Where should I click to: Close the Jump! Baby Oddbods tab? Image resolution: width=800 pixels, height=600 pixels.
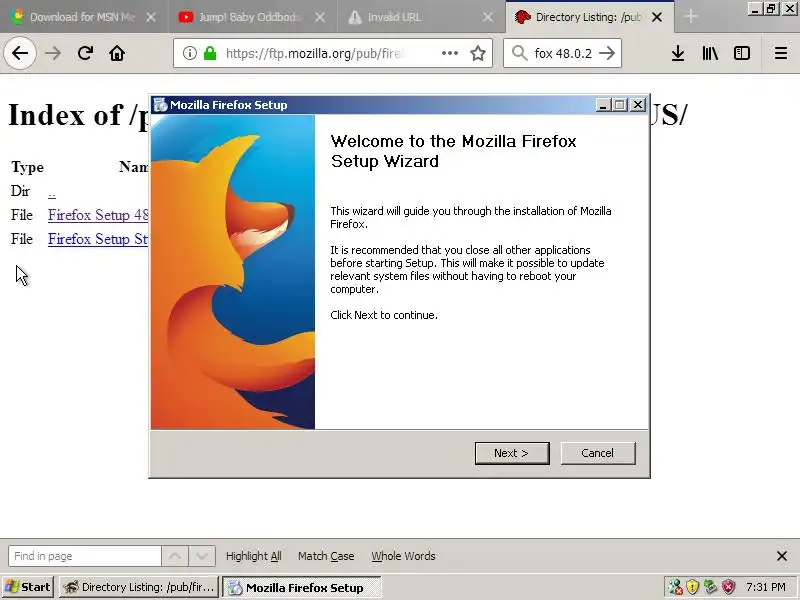coord(319,17)
